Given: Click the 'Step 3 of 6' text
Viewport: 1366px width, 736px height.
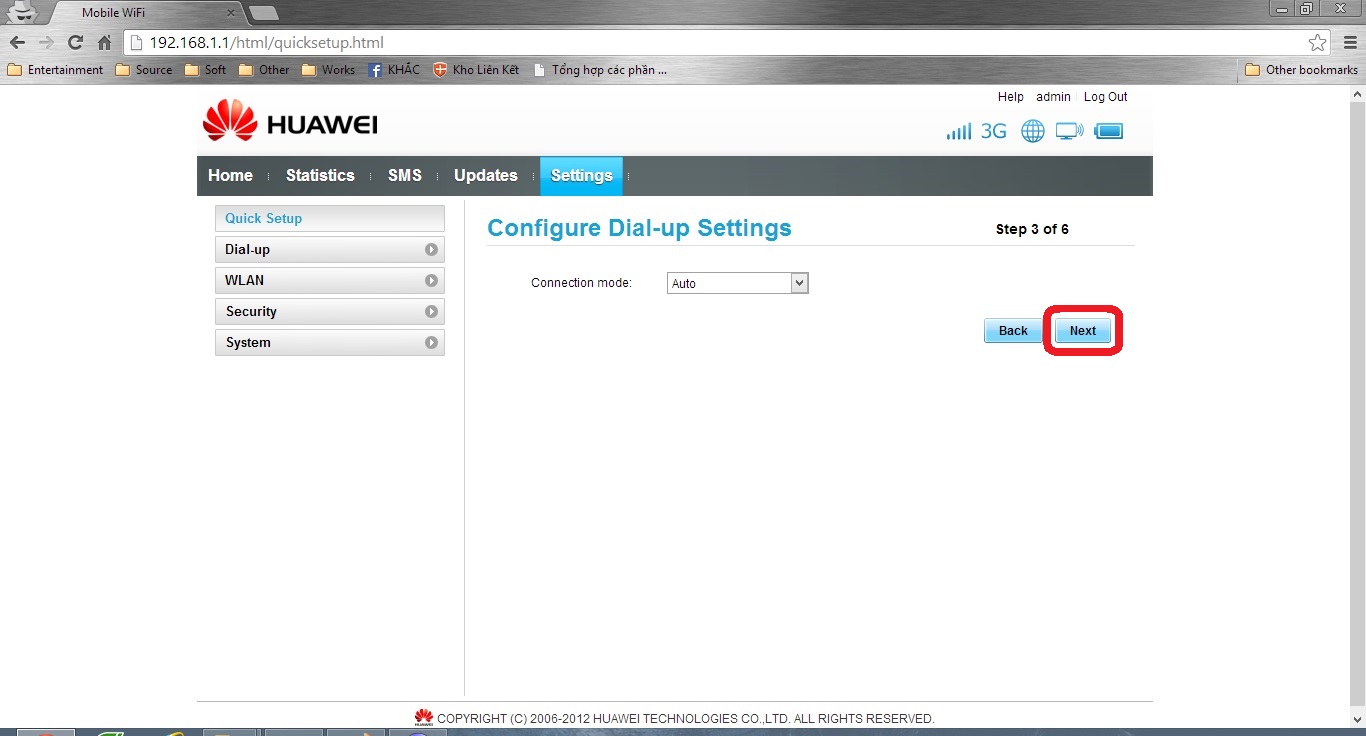Looking at the screenshot, I should [x=1032, y=229].
